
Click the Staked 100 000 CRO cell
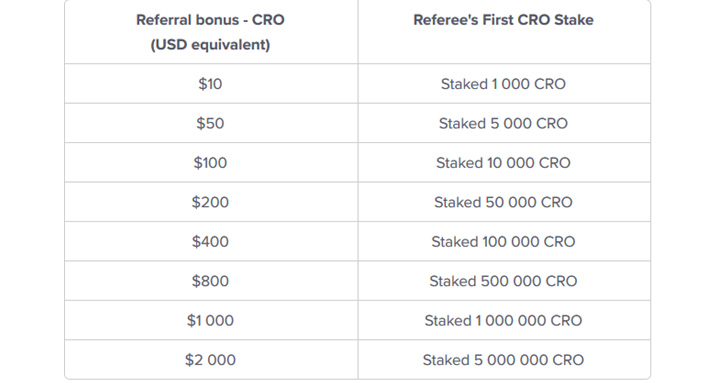tap(503, 241)
